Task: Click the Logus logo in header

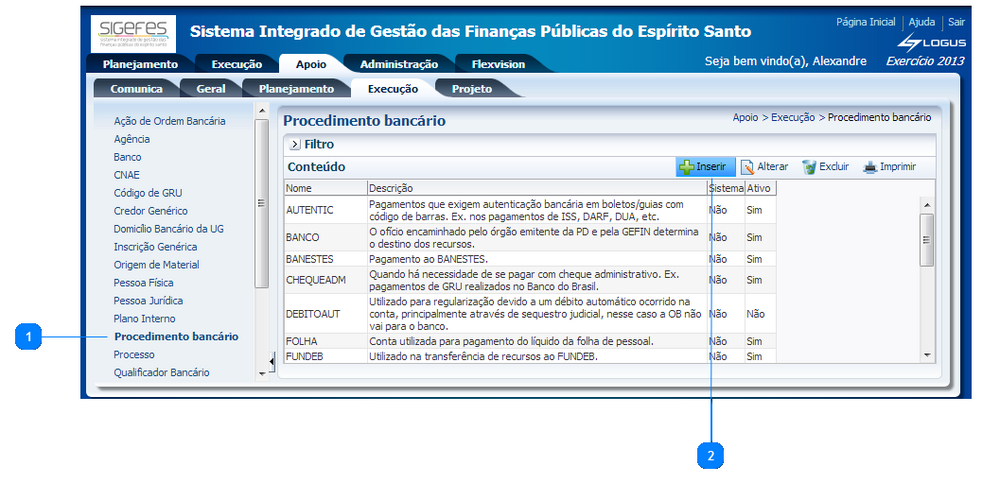Action: point(918,43)
